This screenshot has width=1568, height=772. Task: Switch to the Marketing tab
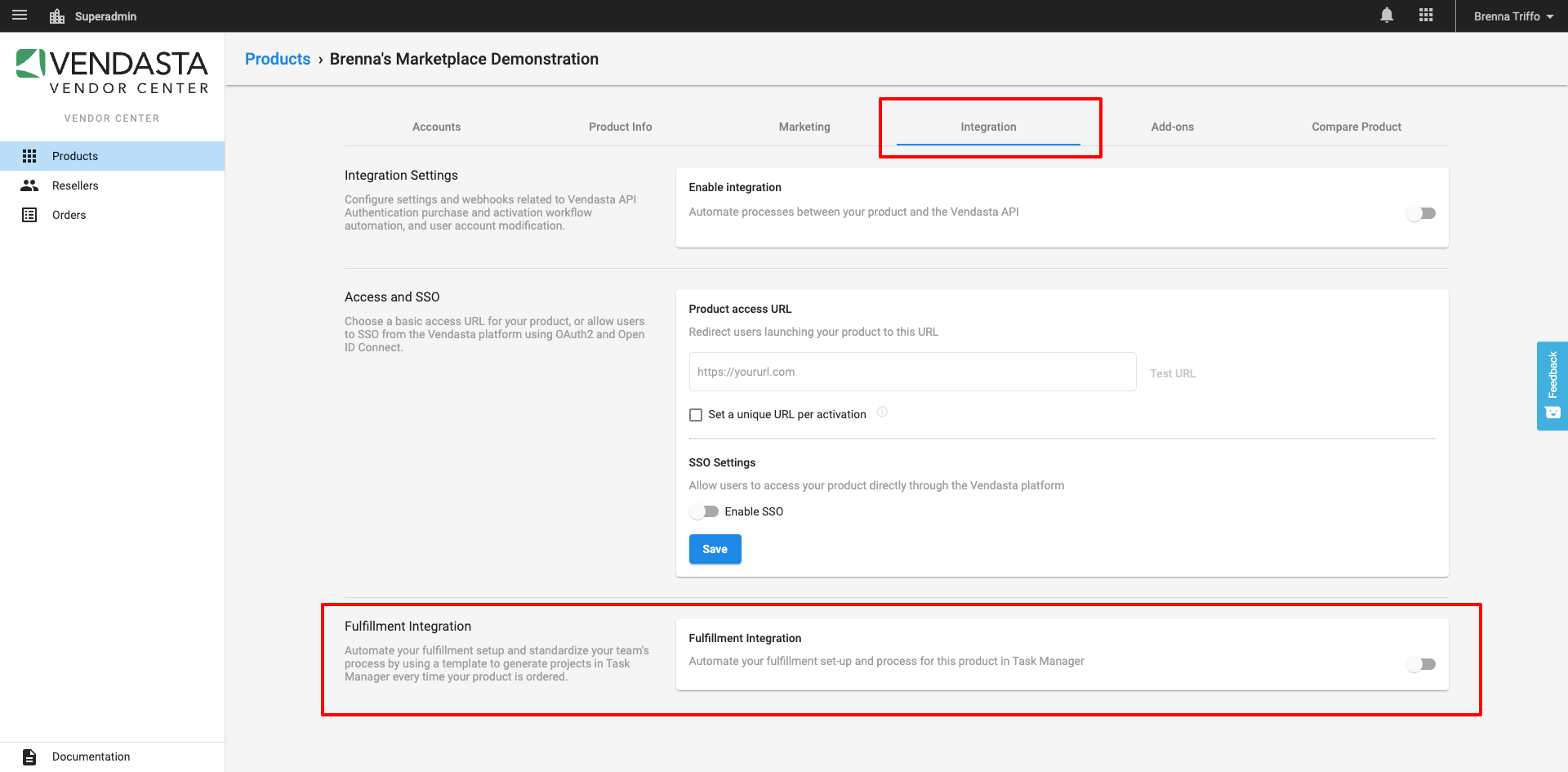tap(804, 127)
